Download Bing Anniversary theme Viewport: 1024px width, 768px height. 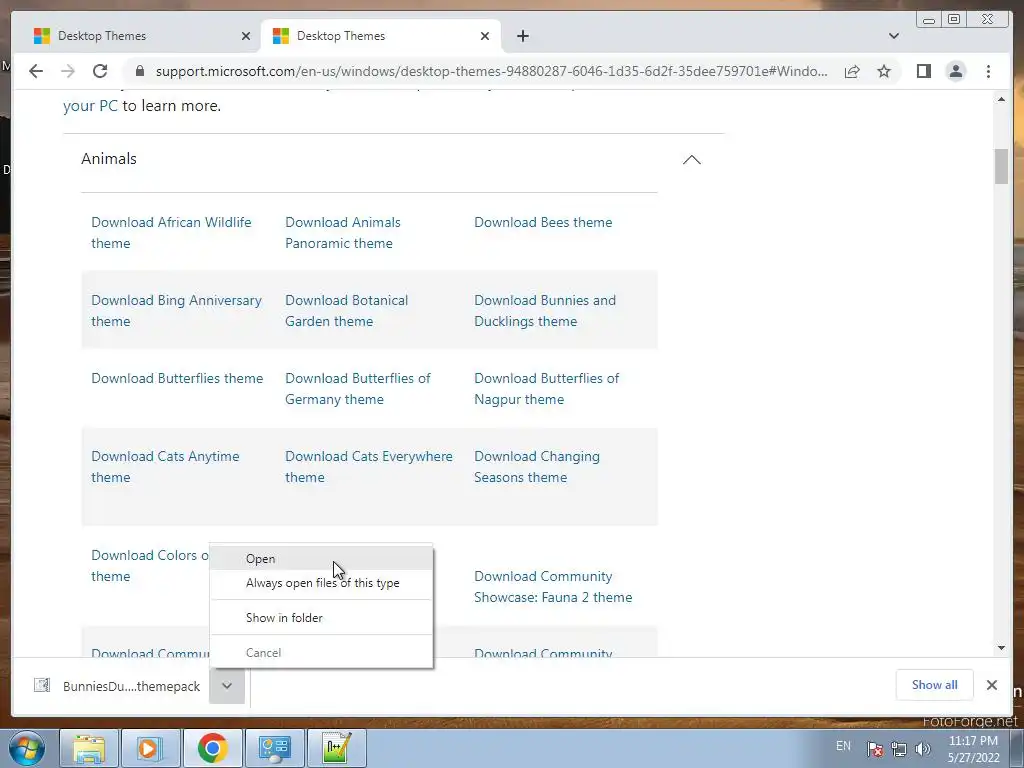pos(176,311)
